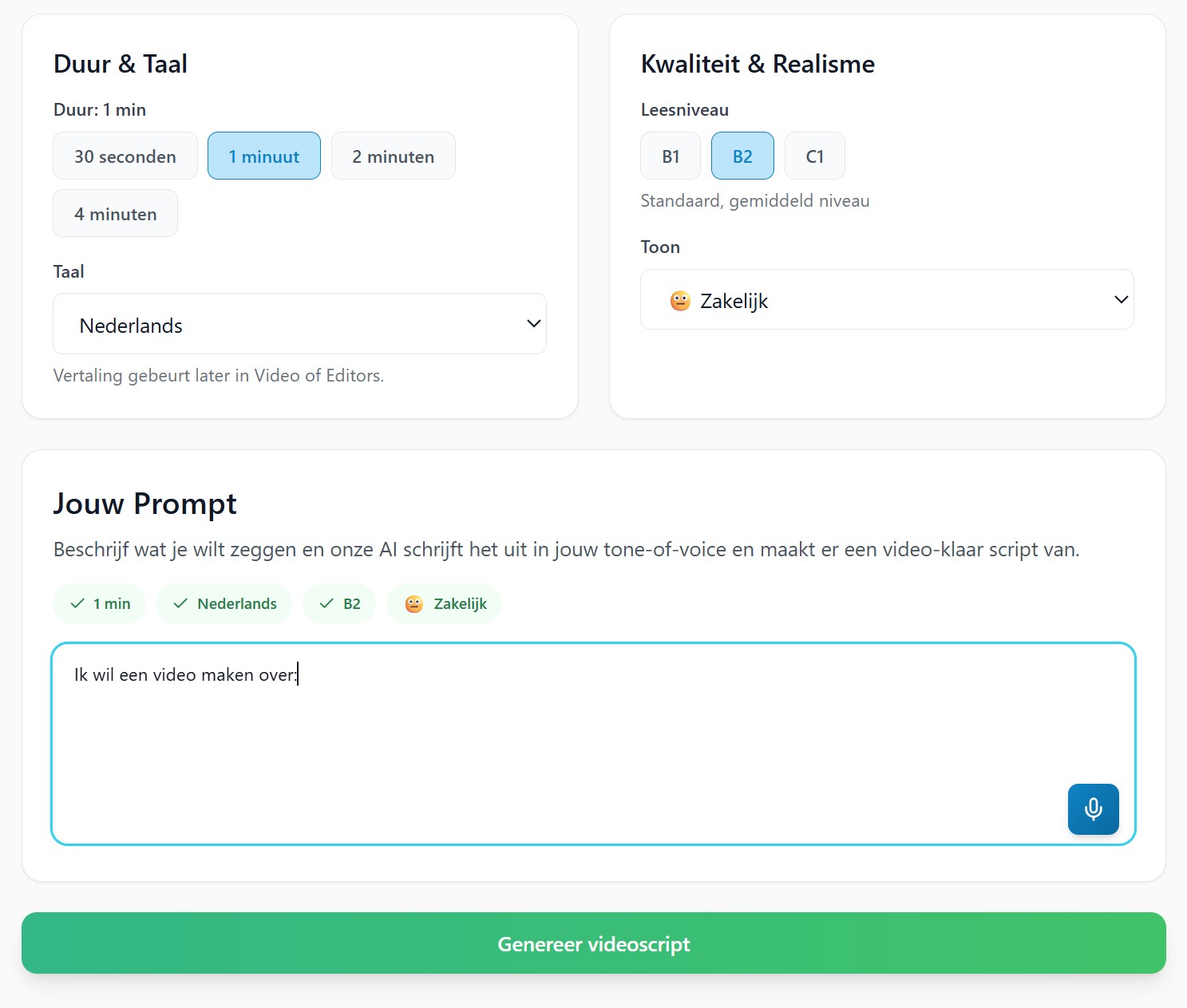The width and height of the screenshot is (1187, 1008).
Task: Choose the 2 minuten duration
Action: coord(393,156)
